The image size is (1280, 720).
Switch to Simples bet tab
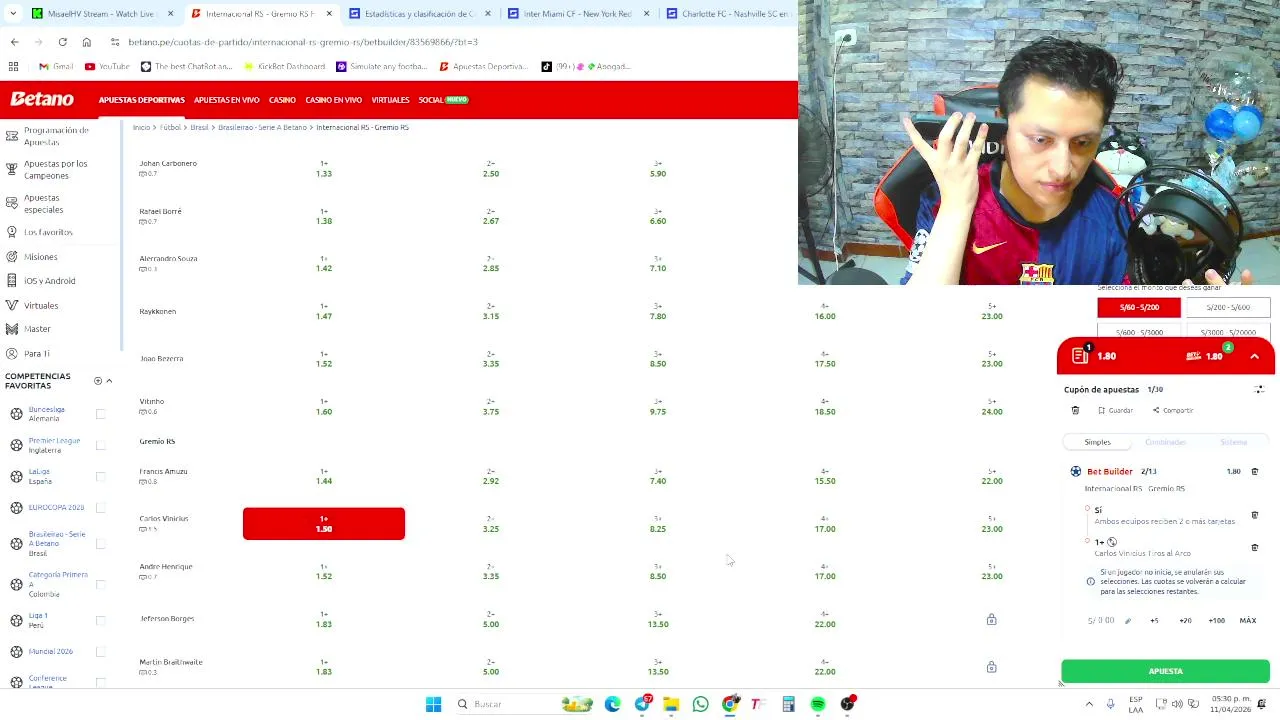1097,442
